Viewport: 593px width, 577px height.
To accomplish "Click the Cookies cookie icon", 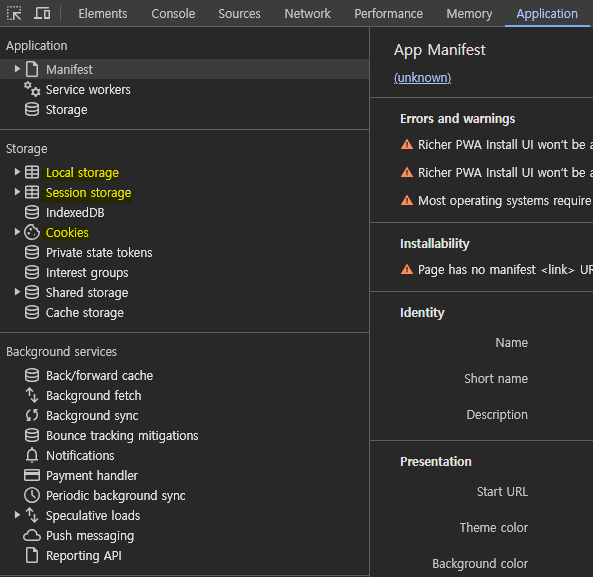I will [32, 233].
